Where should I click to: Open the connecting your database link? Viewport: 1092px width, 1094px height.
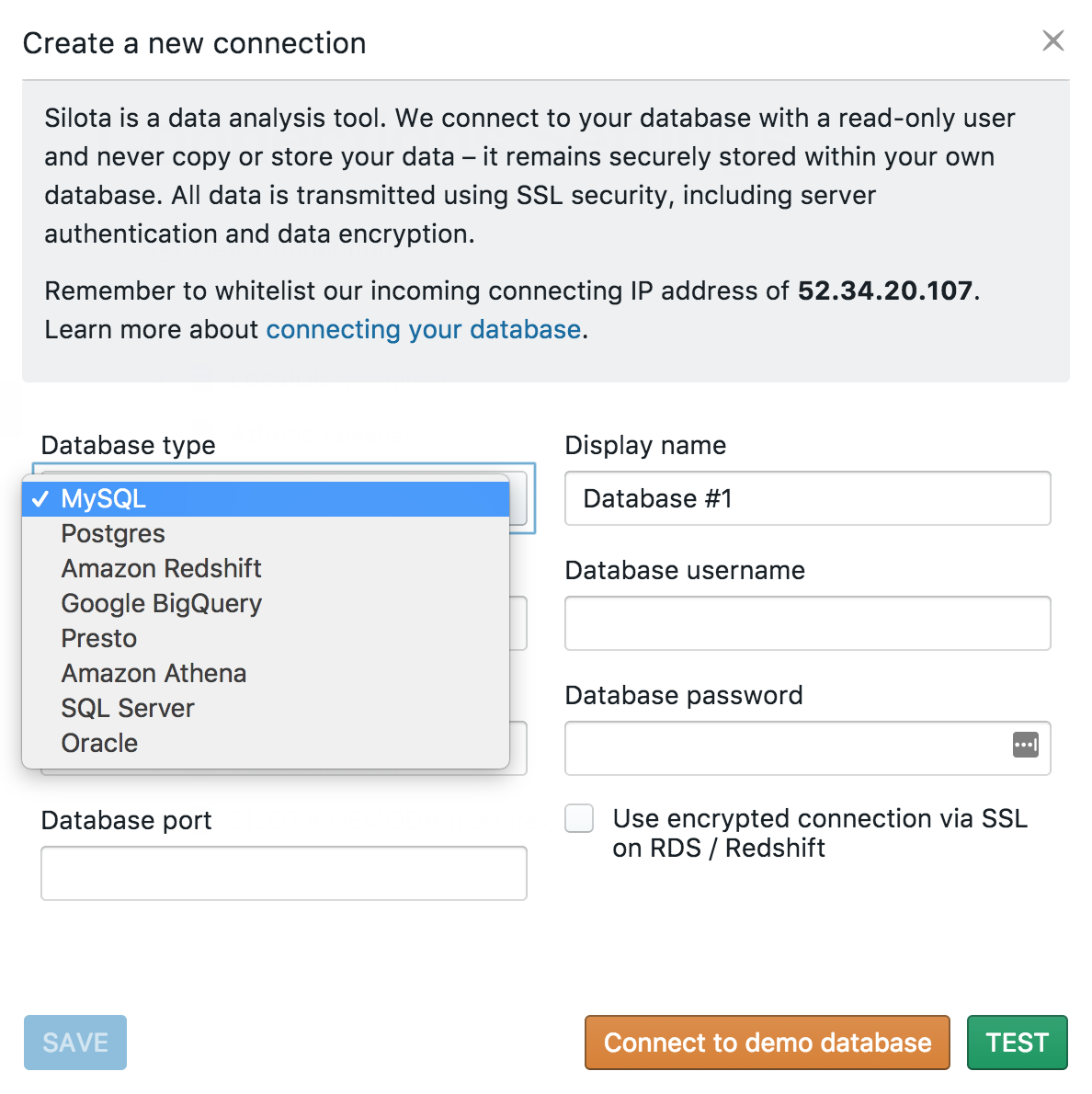coord(424,329)
